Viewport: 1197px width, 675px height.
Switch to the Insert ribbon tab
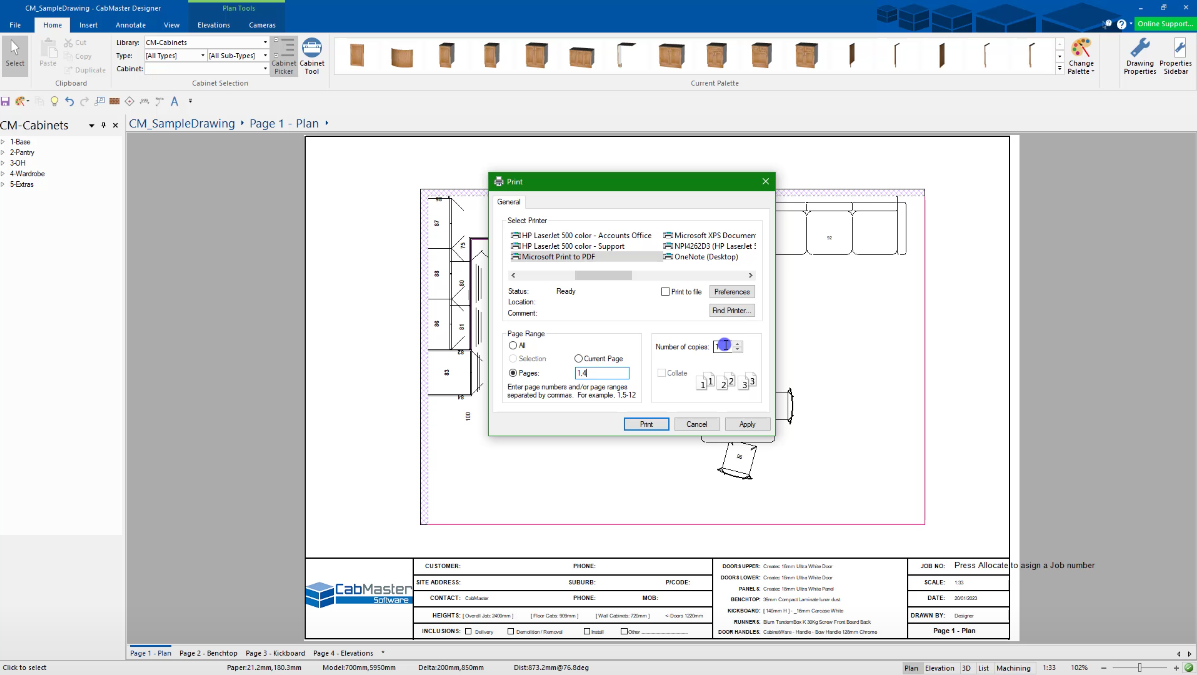click(x=89, y=25)
